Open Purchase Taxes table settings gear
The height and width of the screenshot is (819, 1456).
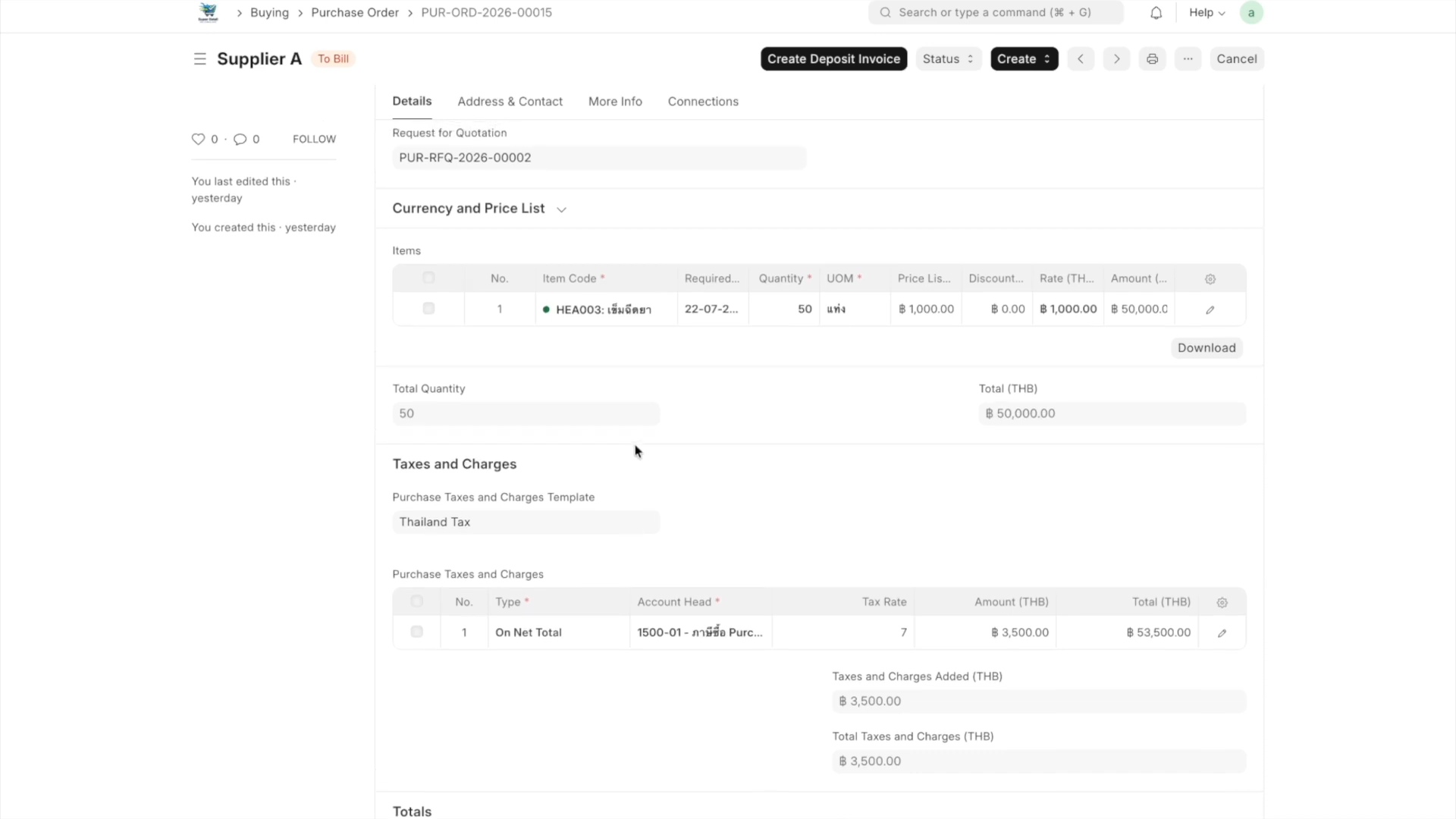click(x=1222, y=603)
